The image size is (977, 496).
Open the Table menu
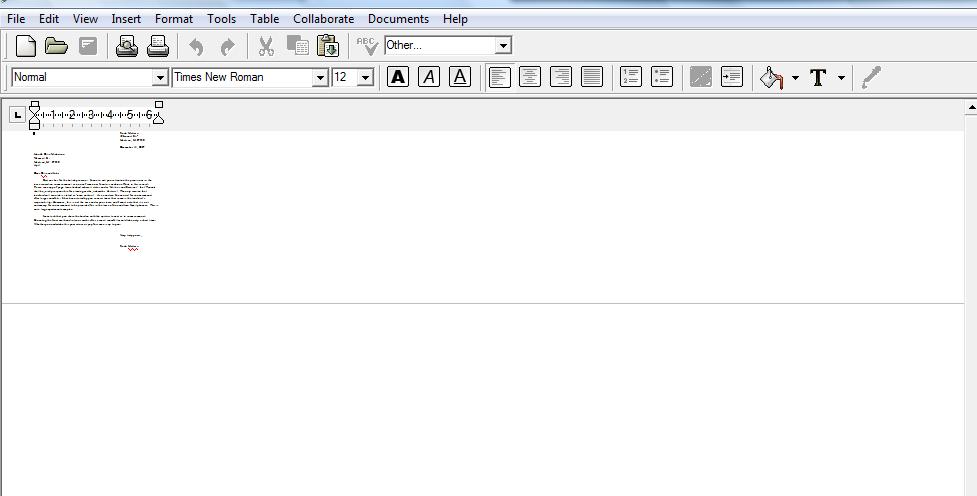click(264, 18)
